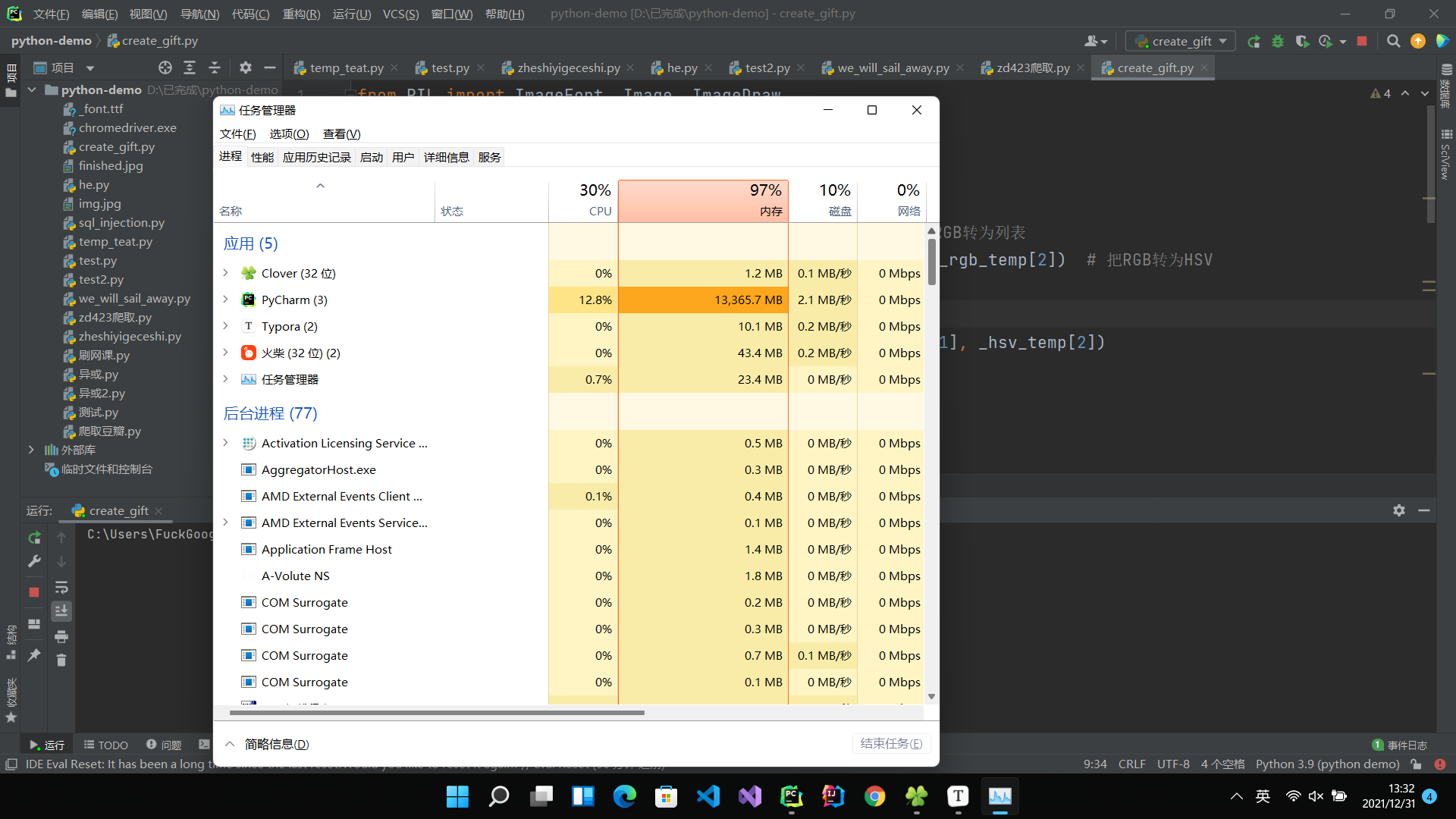Screen dimensions: 1456x819
Task: Click the red Stop icon in top toolbar
Action: 1362,42
